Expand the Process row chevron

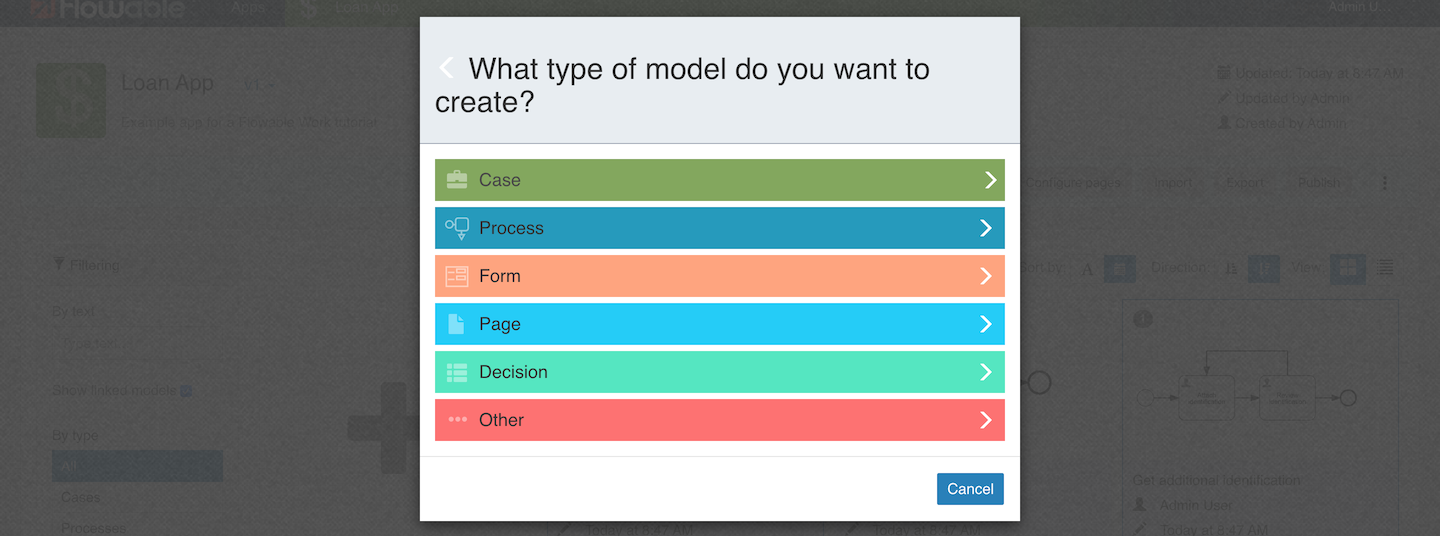[986, 228]
